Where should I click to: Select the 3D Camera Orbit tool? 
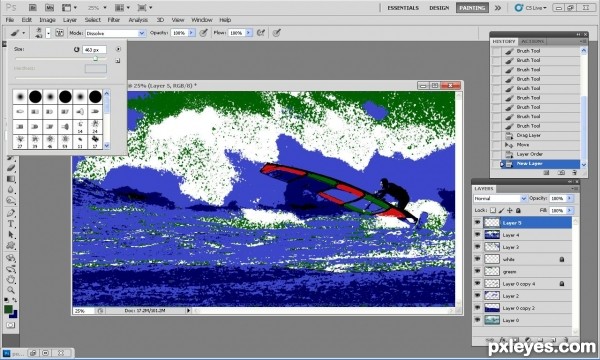point(11,269)
